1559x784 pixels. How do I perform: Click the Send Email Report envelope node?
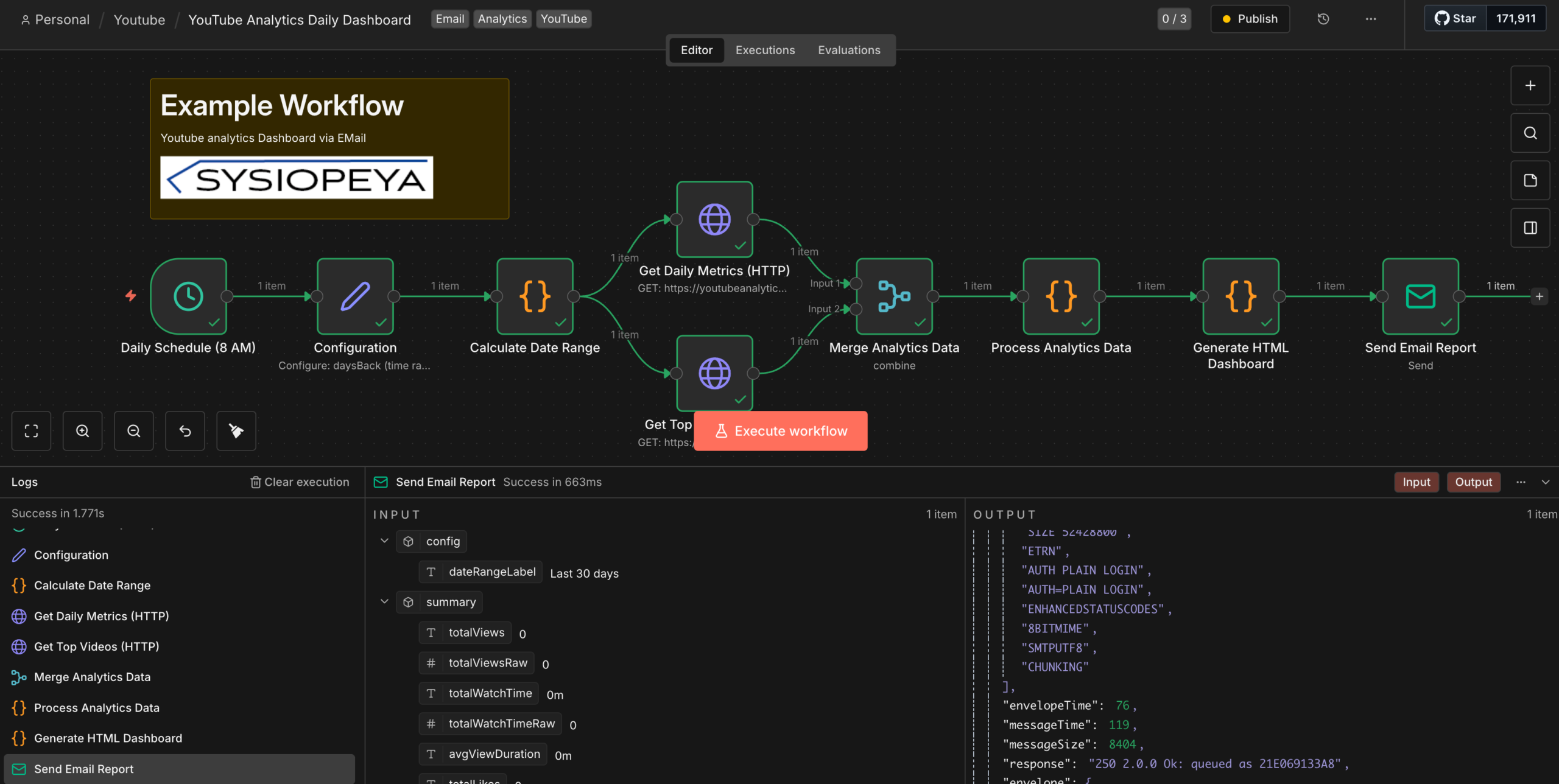click(x=1420, y=296)
